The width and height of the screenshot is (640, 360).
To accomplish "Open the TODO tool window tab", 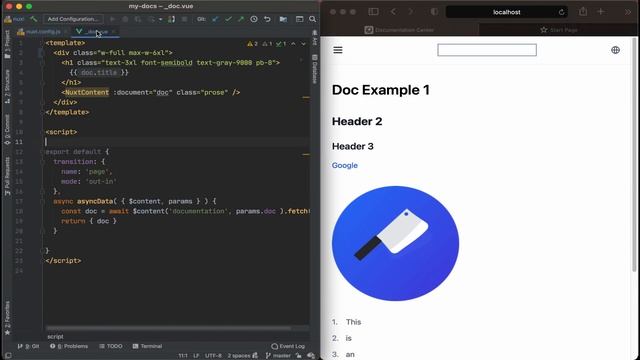I will tap(111, 346).
